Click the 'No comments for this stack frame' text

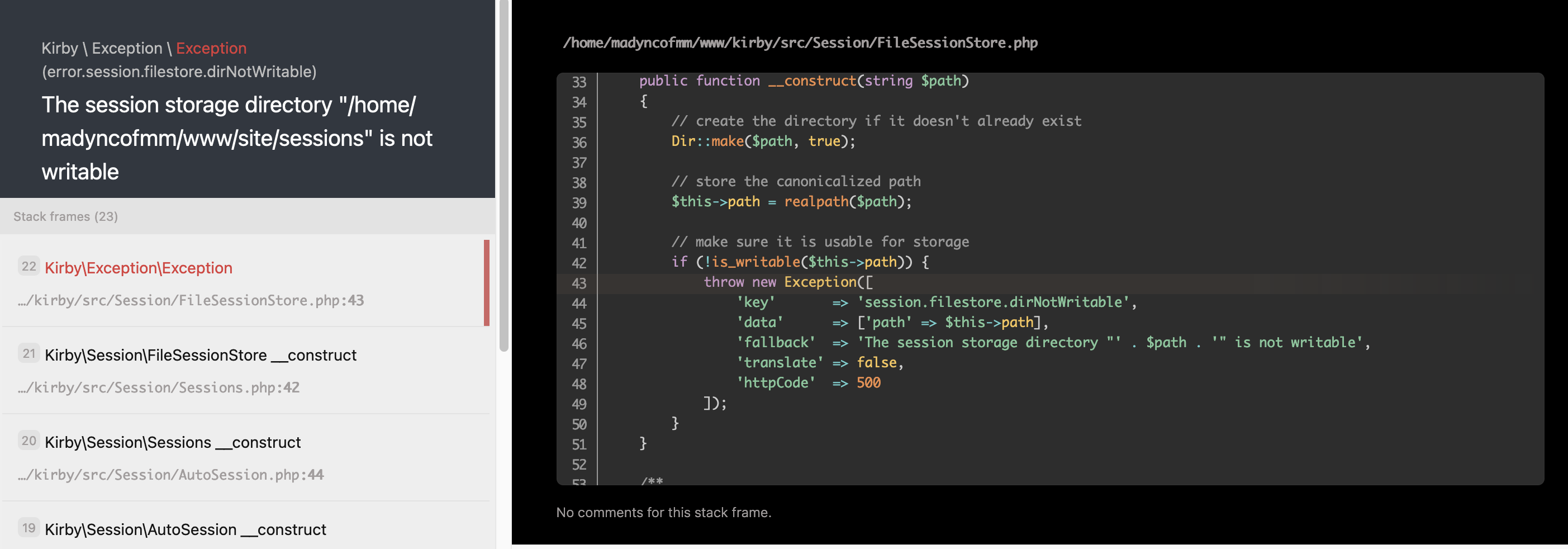click(663, 513)
